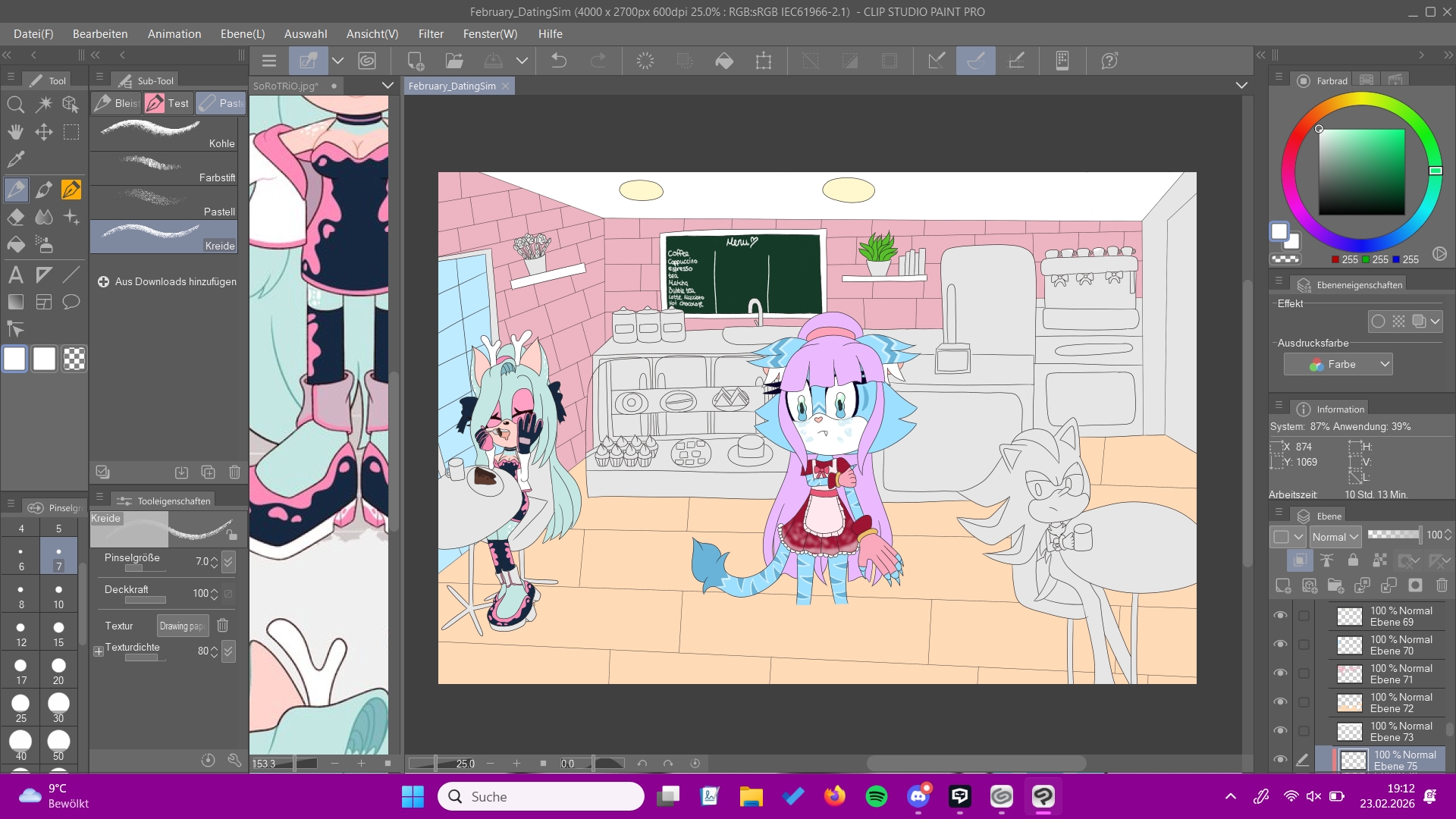Click the Undo arrow in command bar

[559, 61]
